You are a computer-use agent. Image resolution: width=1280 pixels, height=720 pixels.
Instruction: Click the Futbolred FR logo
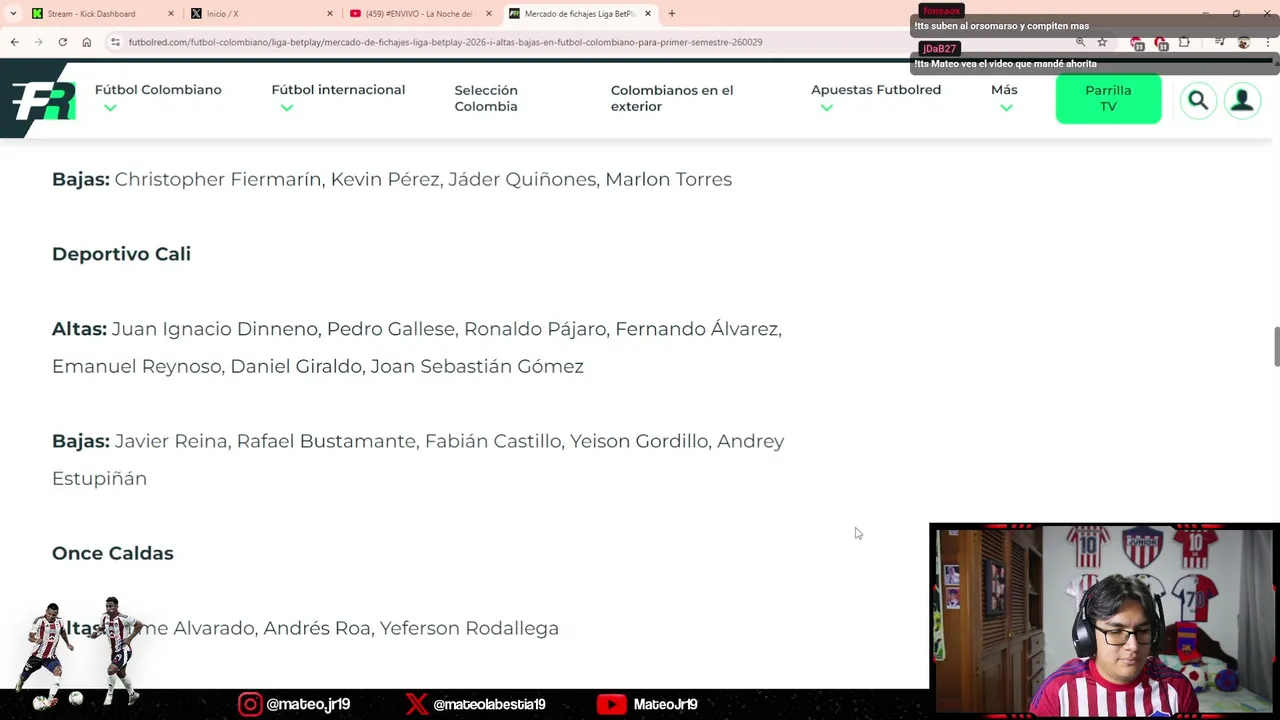click(x=43, y=102)
